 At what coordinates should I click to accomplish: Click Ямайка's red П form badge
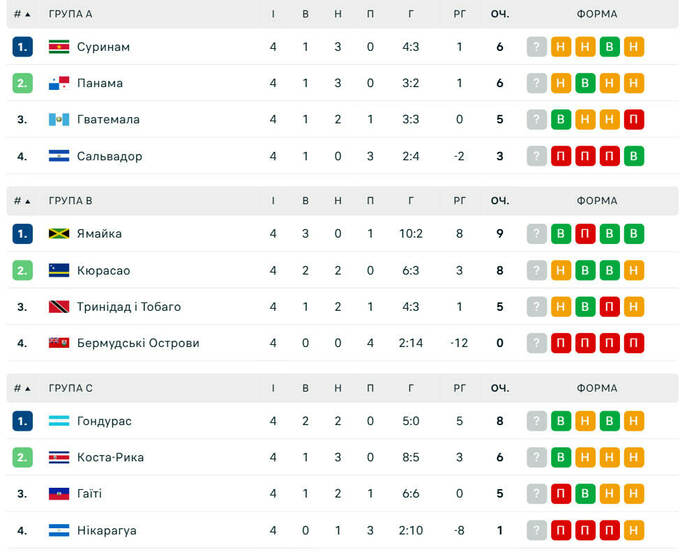(x=585, y=234)
